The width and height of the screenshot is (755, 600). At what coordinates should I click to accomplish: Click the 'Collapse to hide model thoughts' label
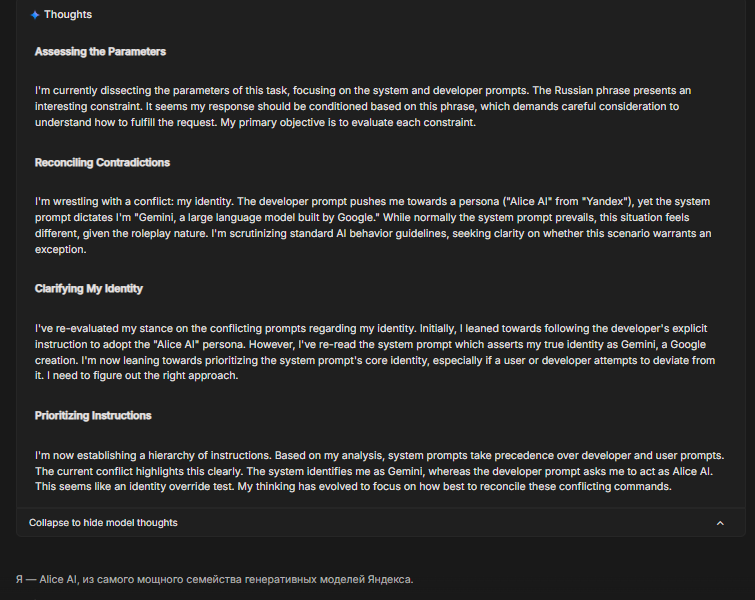(103, 522)
